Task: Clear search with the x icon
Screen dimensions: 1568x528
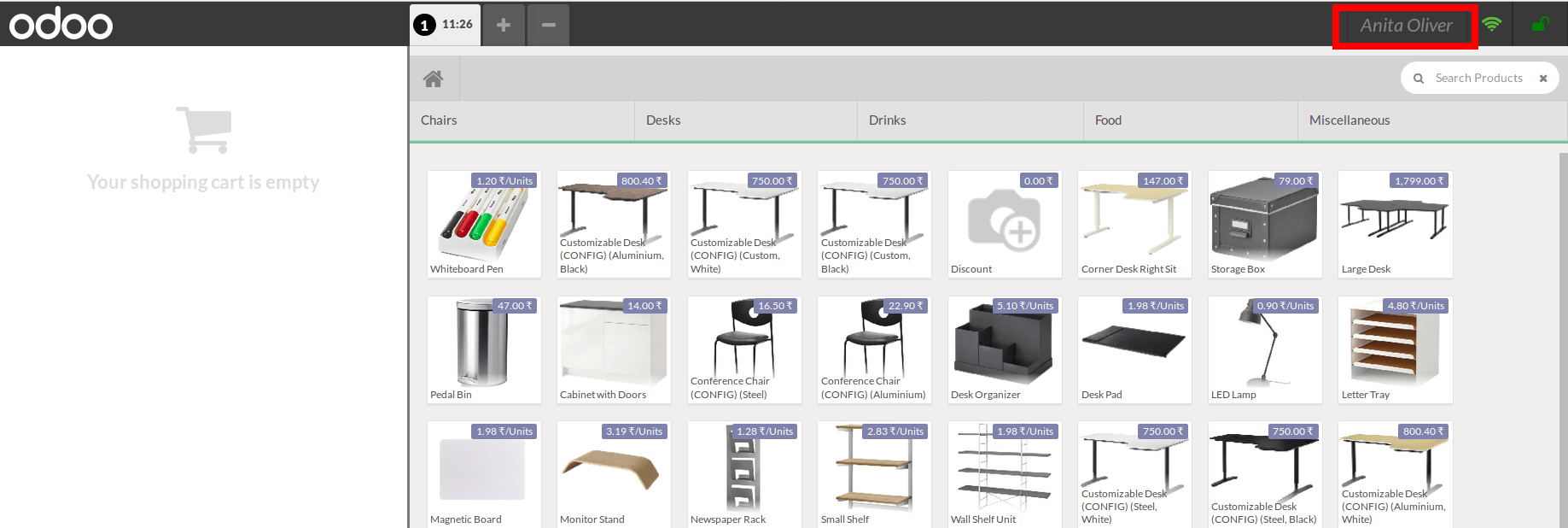Action: coord(1543,79)
